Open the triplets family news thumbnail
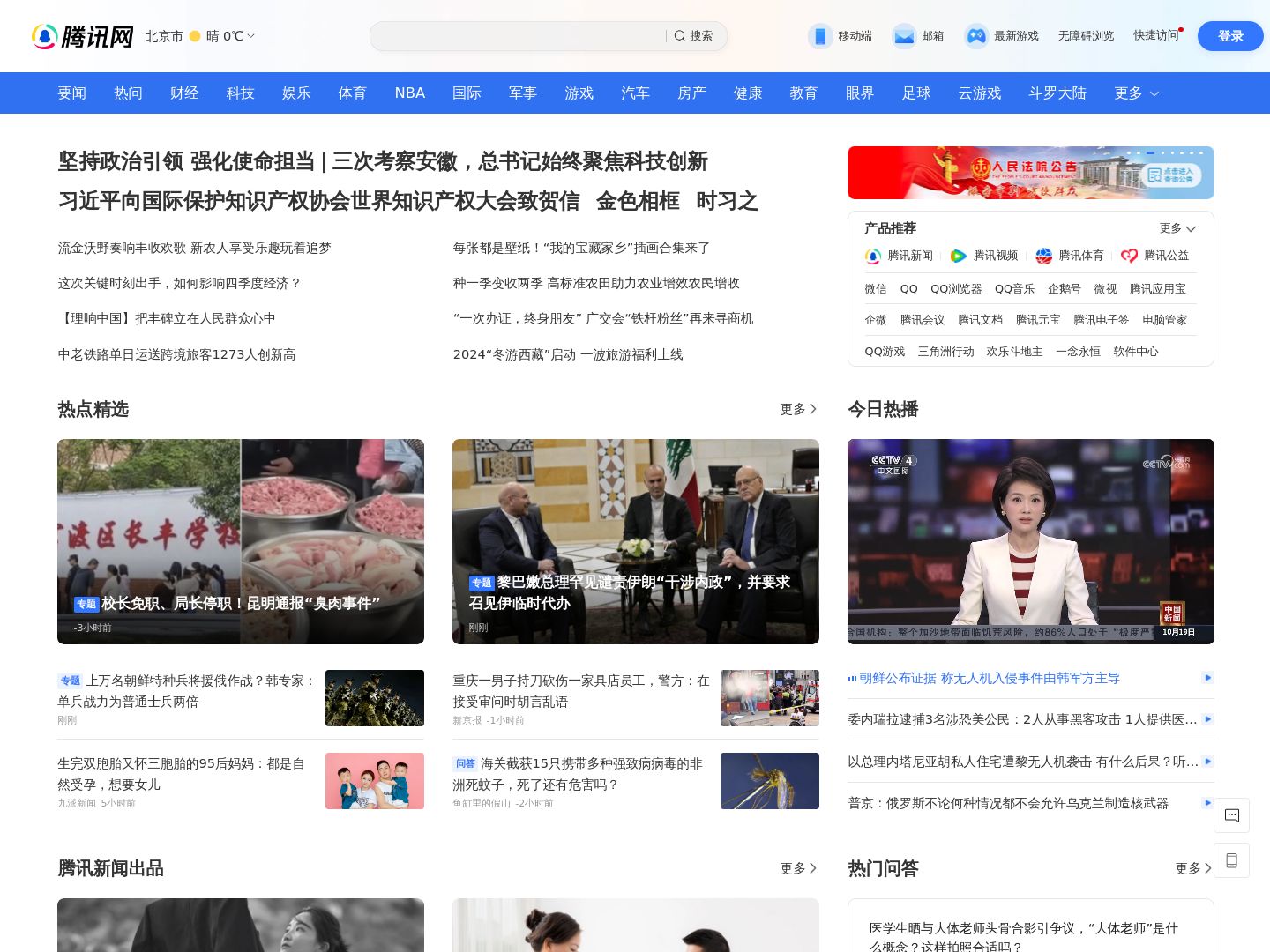 coord(375,781)
